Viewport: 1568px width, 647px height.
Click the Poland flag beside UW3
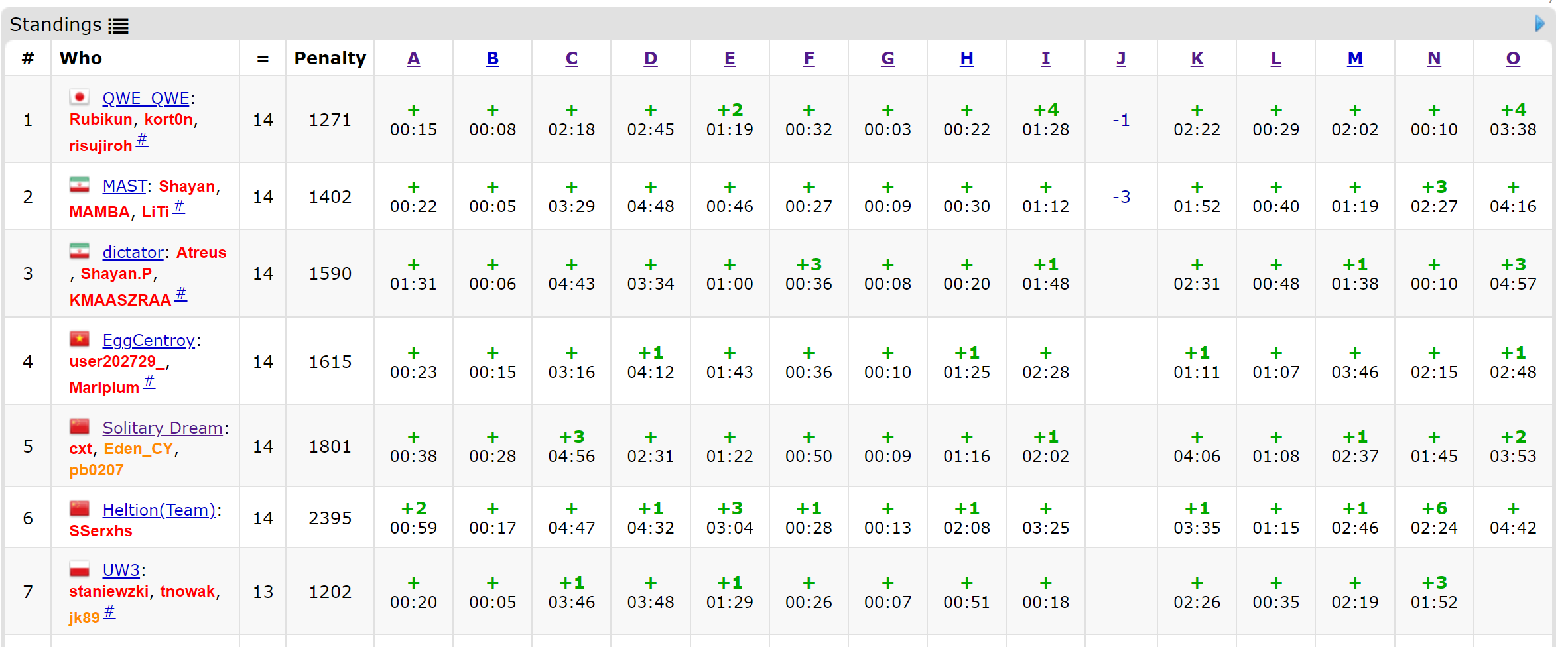(x=80, y=569)
